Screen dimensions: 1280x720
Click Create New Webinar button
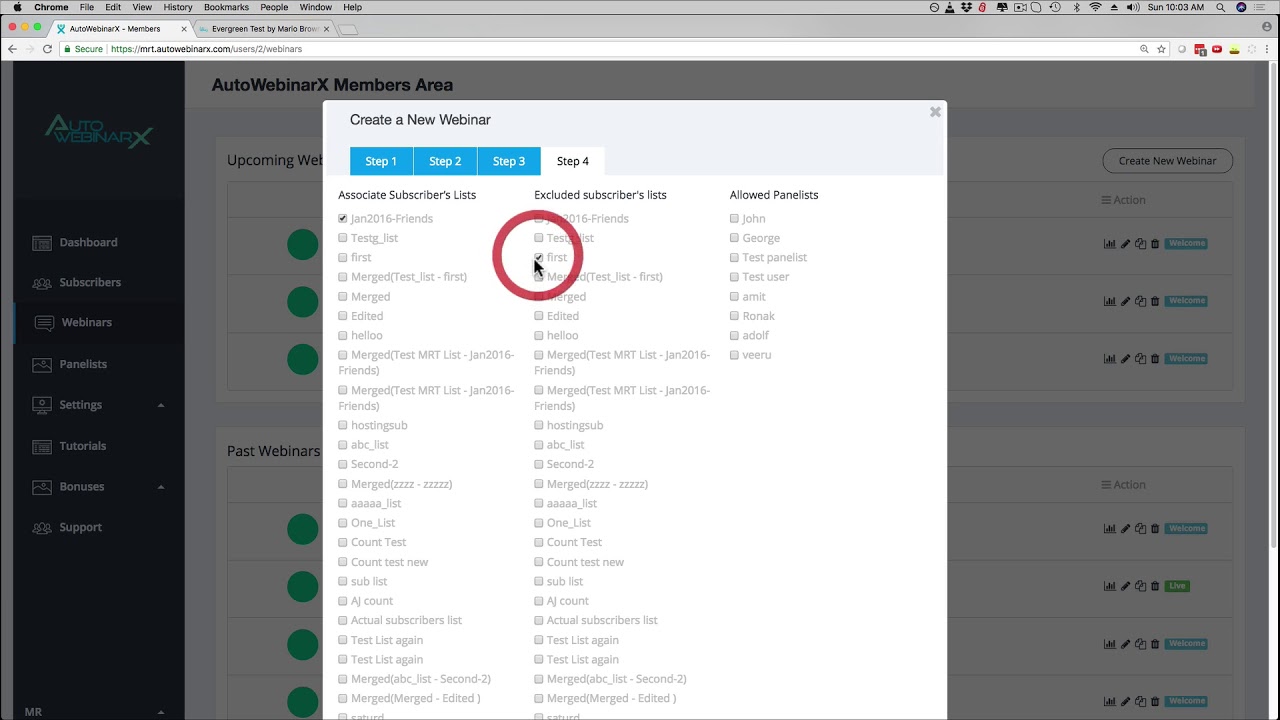[1167, 161]
